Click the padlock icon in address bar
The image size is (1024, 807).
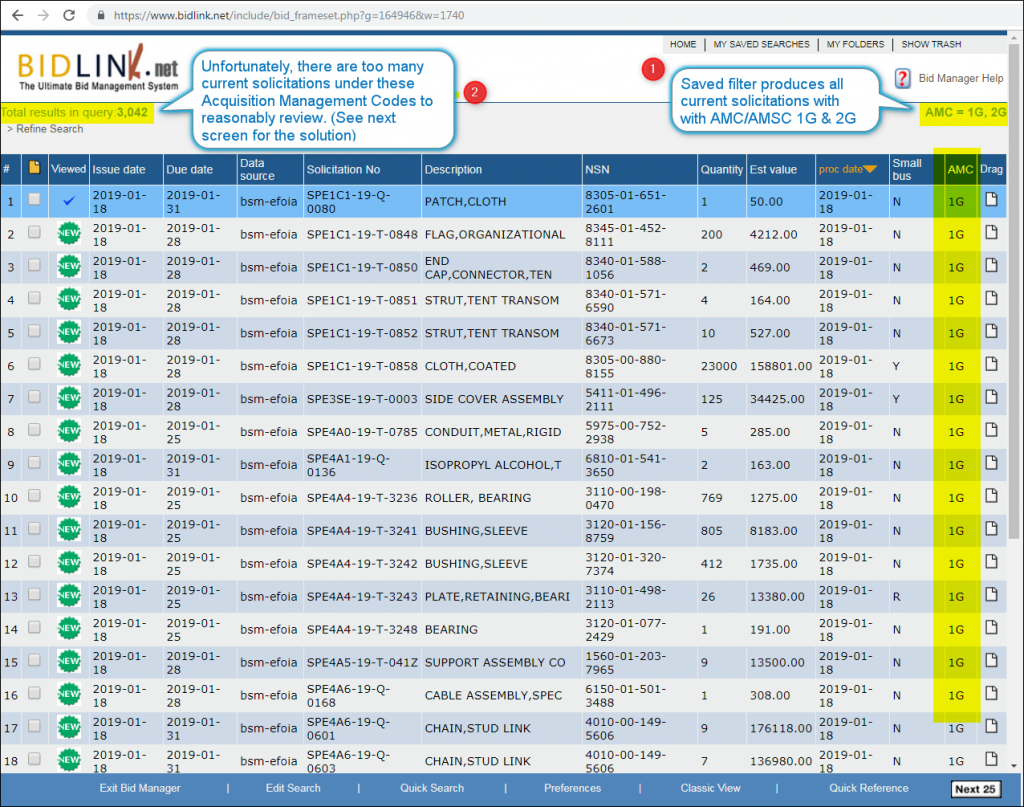coord(101,15)
